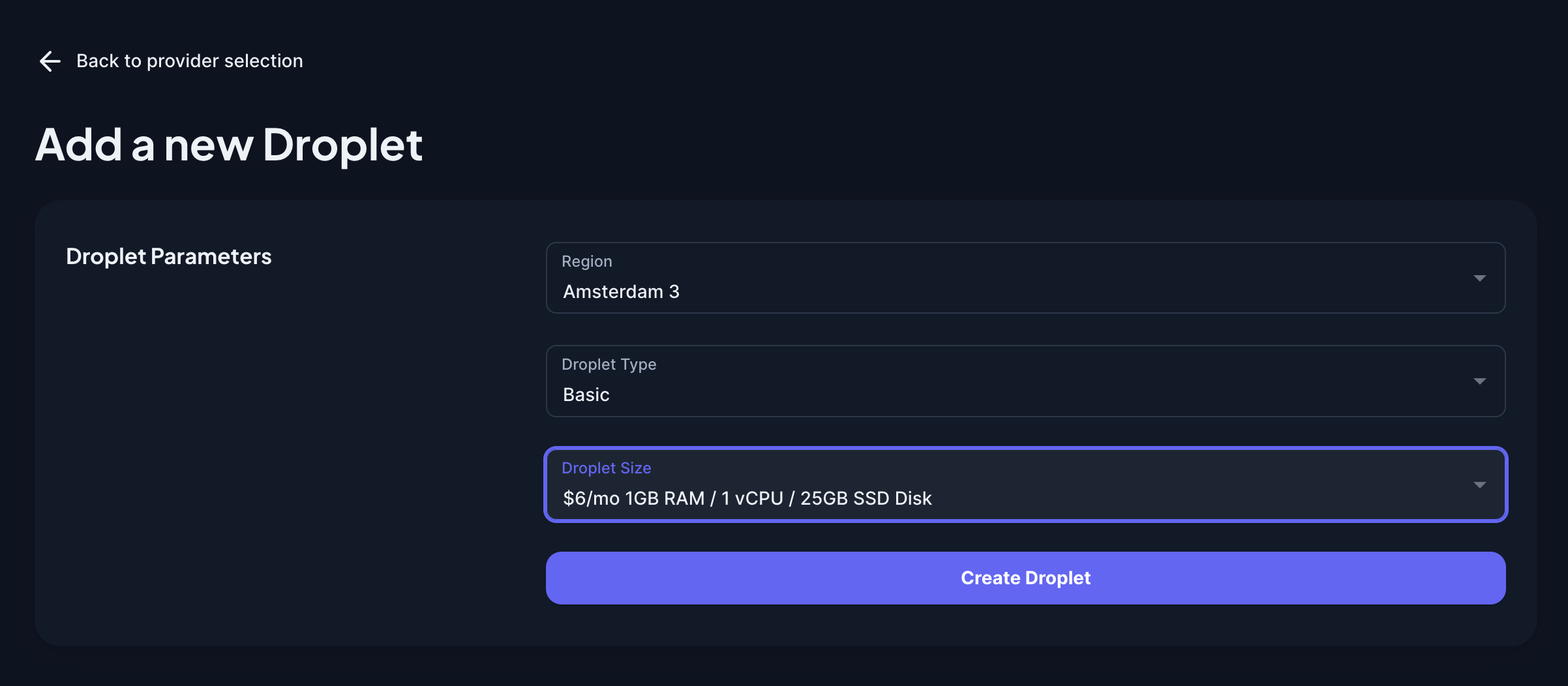Expand the Droplet Type dropdown arrow
The image size is (1568, 686).
[x=1479, y=381]
